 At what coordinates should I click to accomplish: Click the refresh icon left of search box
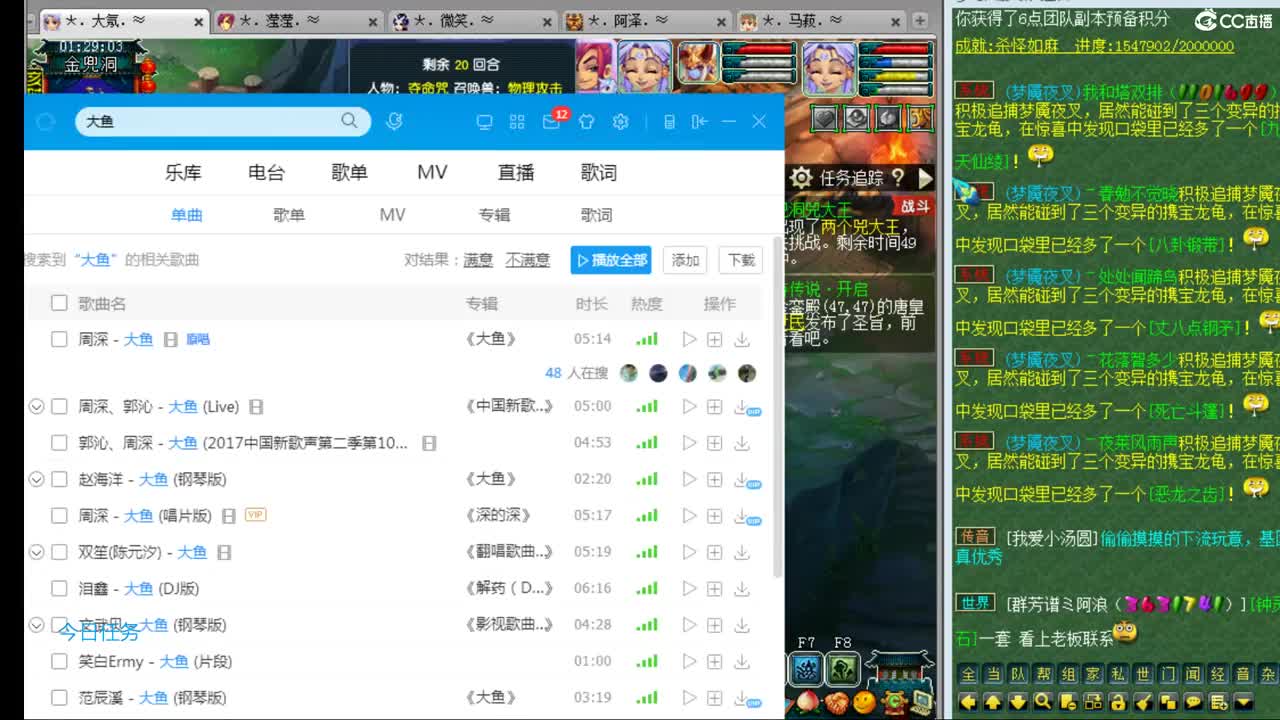[x=45, y=122]
